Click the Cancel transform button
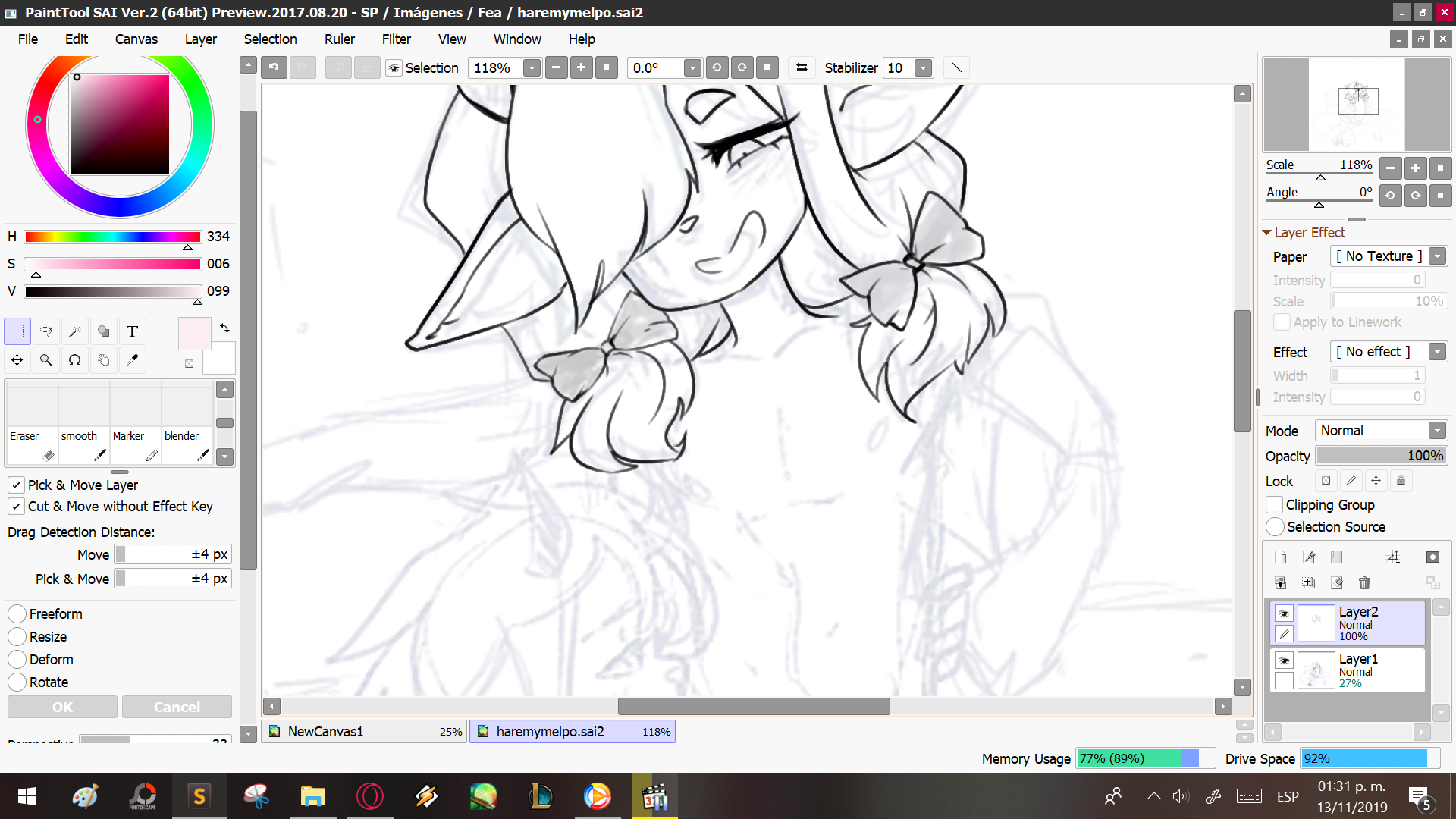1456x819 pixels. point(177,707)
